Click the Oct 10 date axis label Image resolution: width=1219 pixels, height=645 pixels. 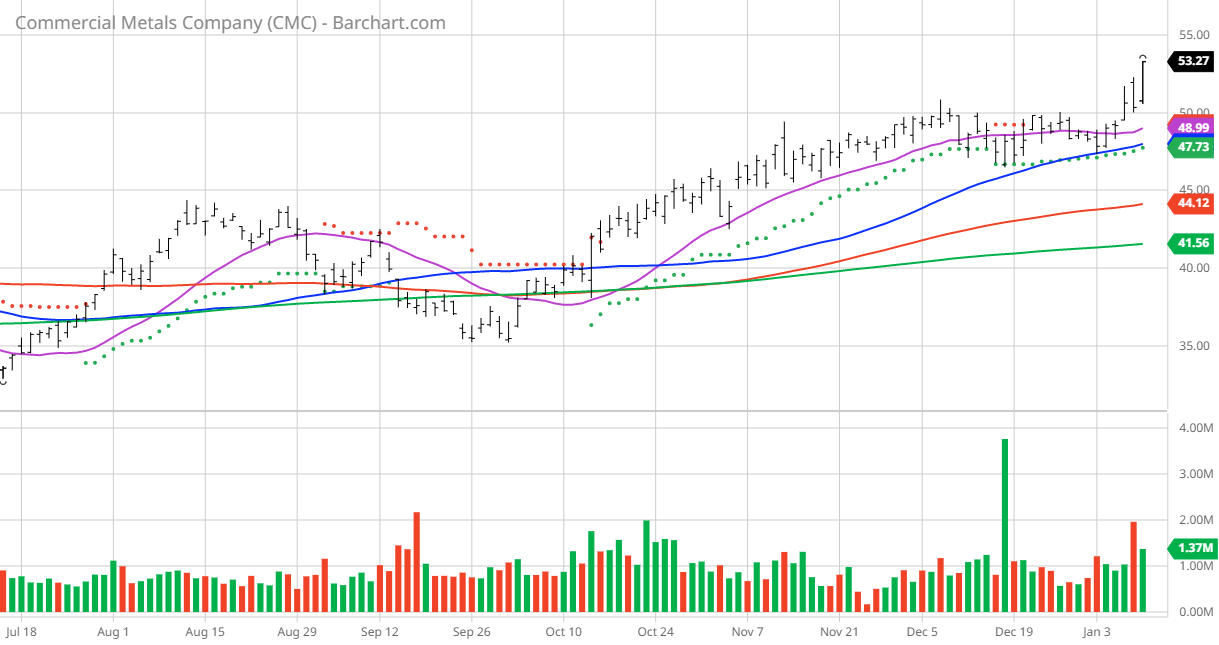[x=563, y=632]
